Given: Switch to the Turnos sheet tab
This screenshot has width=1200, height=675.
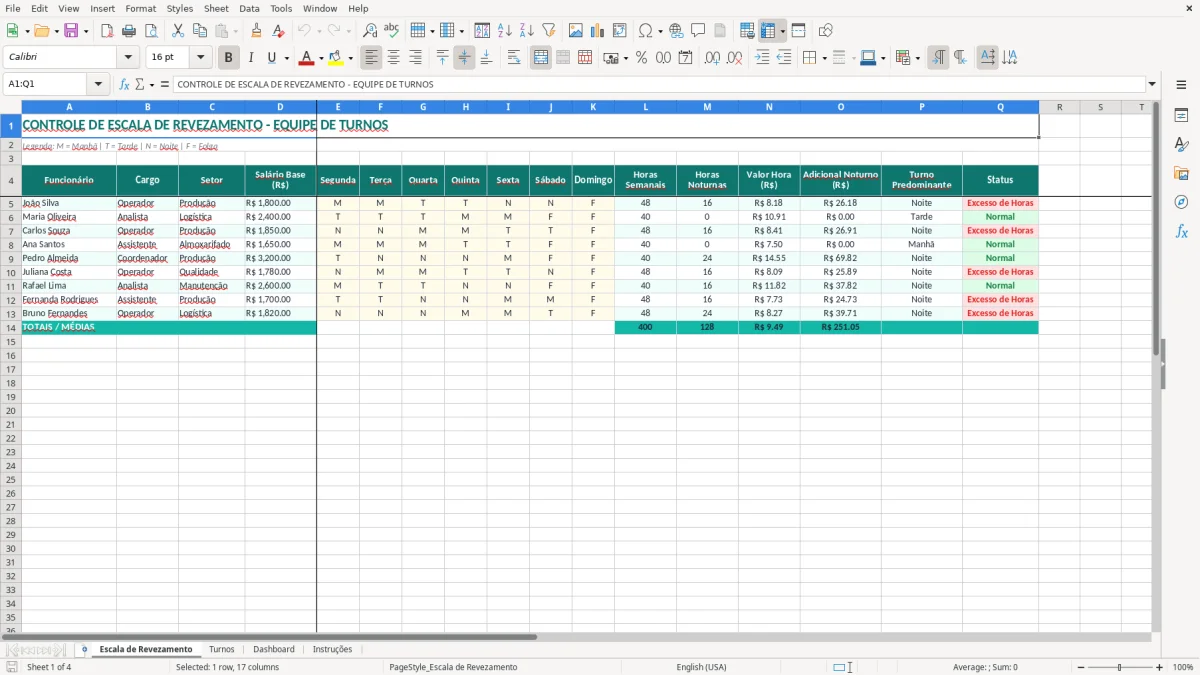Looking at the screenshot, I should point(221,649).
